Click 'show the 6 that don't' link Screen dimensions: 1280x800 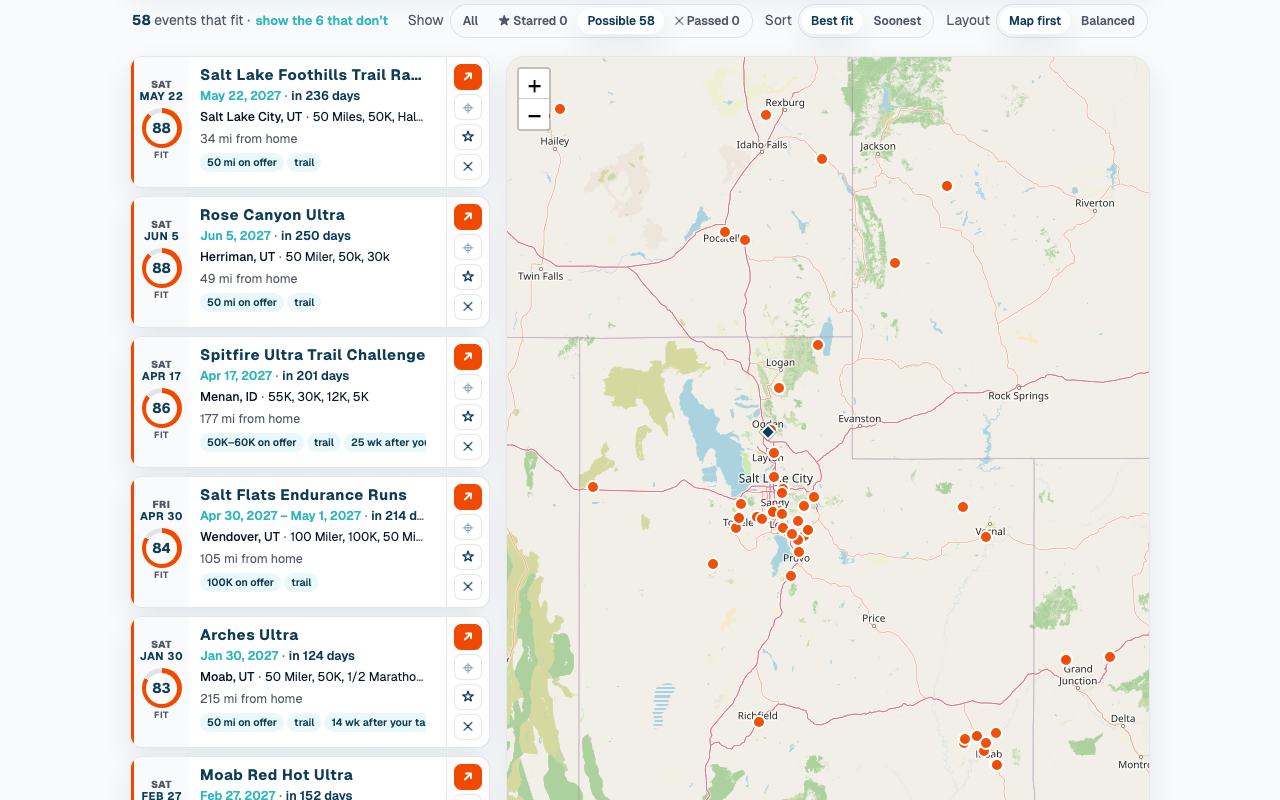322,20
